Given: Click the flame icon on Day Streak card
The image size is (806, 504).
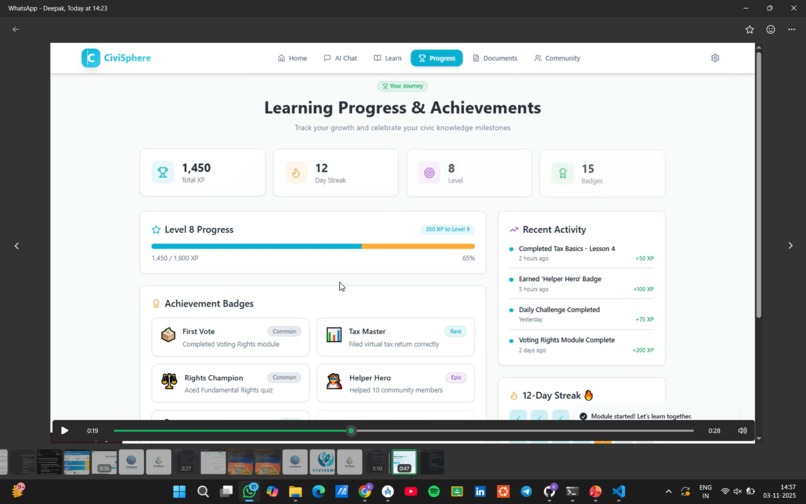Looking at the screenshot, I should [296, 173].
